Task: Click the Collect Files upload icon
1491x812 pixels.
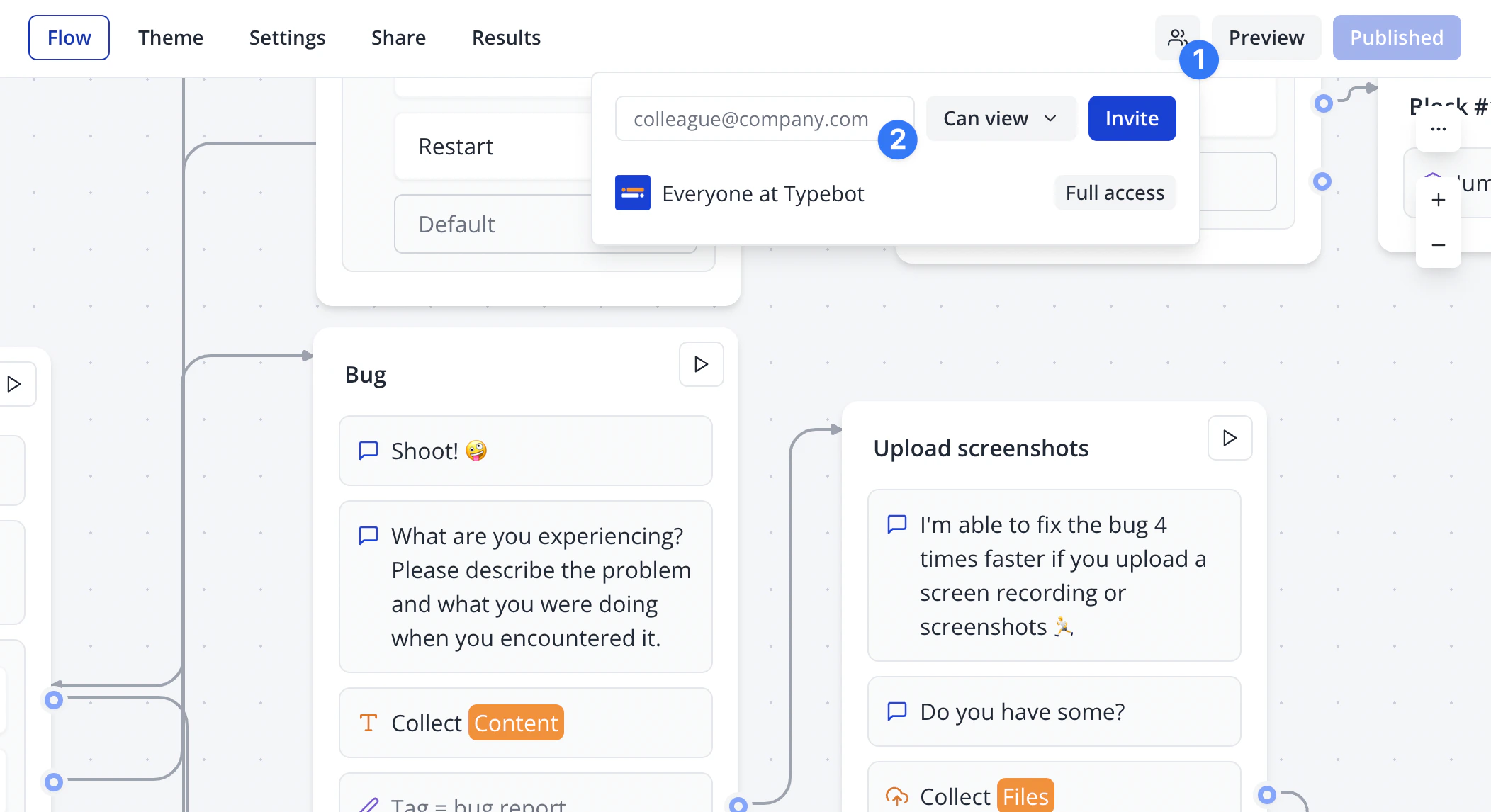Action: (896, 796)
